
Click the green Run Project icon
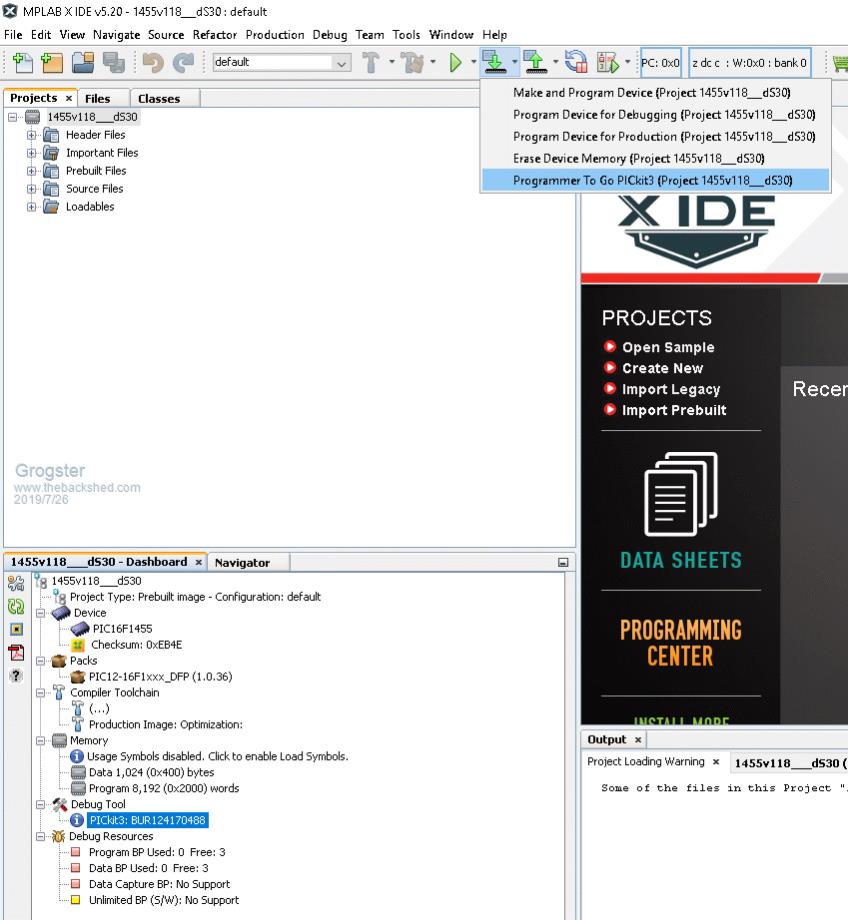point(455,62)
